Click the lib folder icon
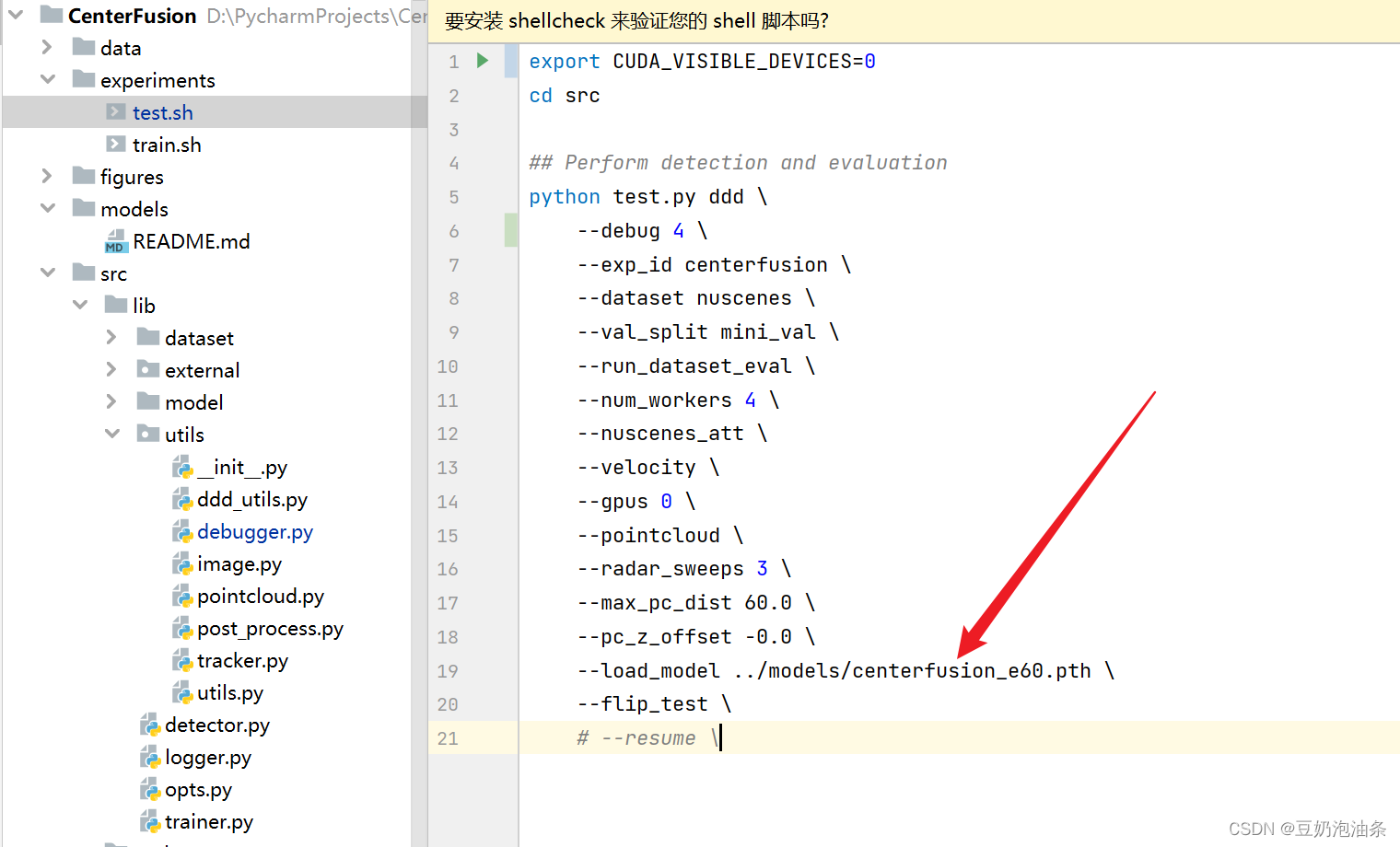The width and height of the screenshot is (1400, 847). 116,305
